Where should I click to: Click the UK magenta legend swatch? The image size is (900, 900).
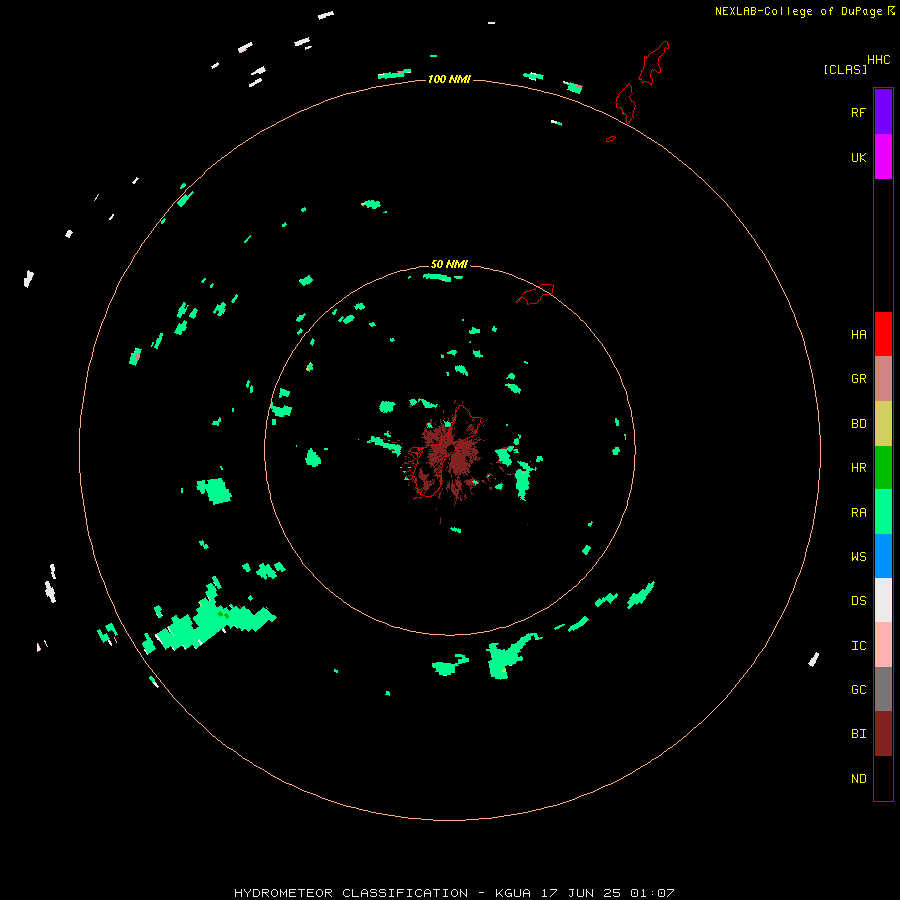(x=883, y=157)
